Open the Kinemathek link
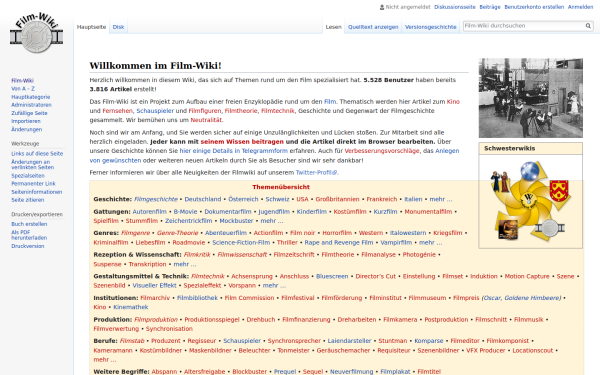Screen dimensions: 600x375 tap(130, 307)
